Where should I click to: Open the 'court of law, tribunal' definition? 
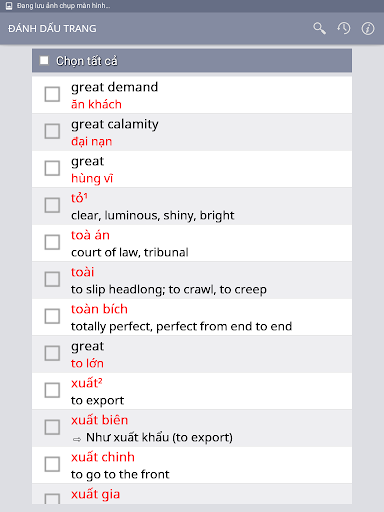point(130,253)
